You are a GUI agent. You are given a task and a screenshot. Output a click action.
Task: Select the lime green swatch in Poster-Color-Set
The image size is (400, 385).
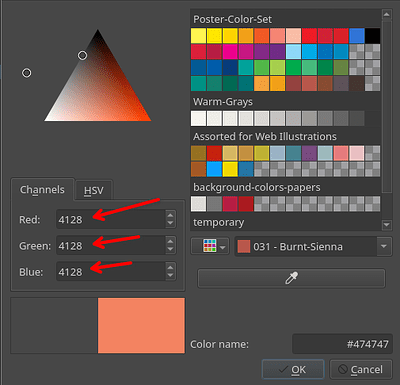click(278, 68)
